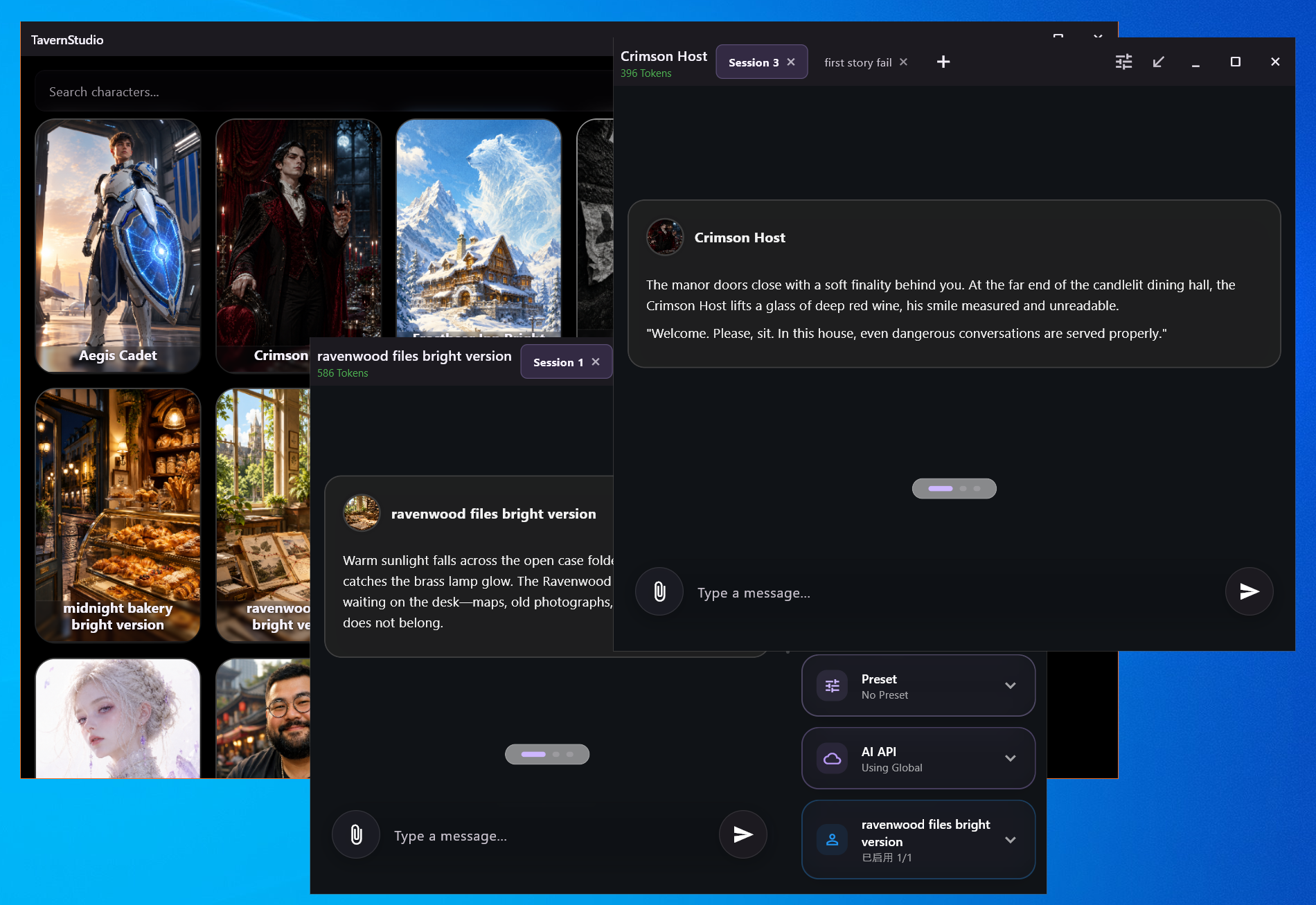Open the Crimson Host character card
This screenshot has height=905, width=1316.
click(298, 229)
